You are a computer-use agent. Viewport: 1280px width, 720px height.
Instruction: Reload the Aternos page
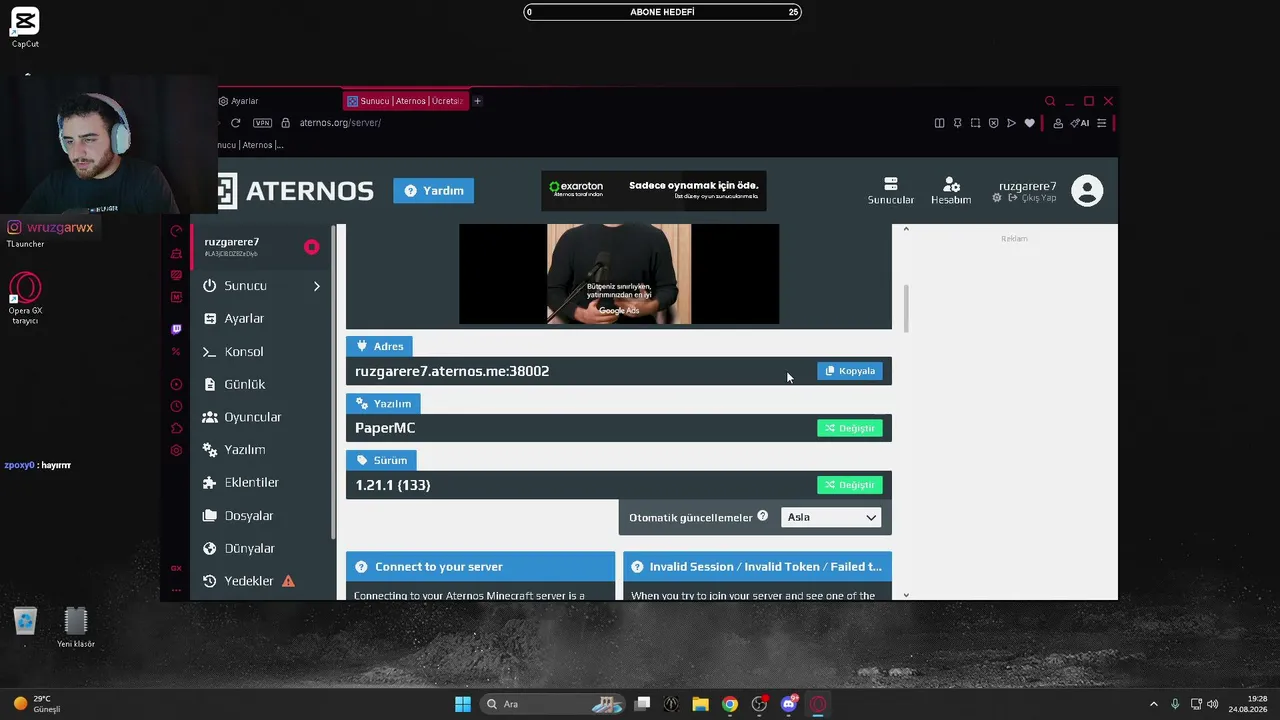coord(235,123)
